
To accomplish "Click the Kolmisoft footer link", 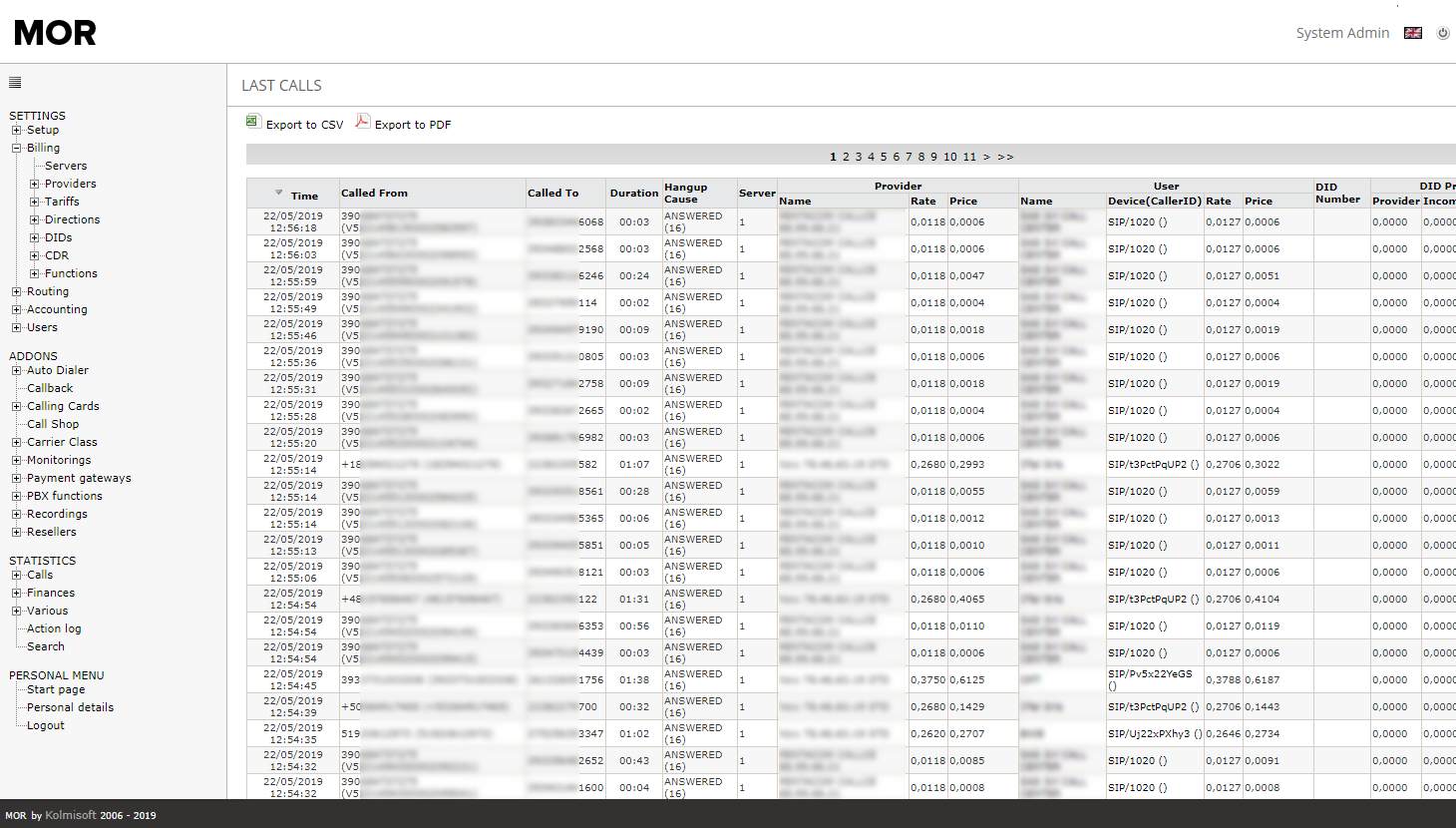I will pos(71,815).
